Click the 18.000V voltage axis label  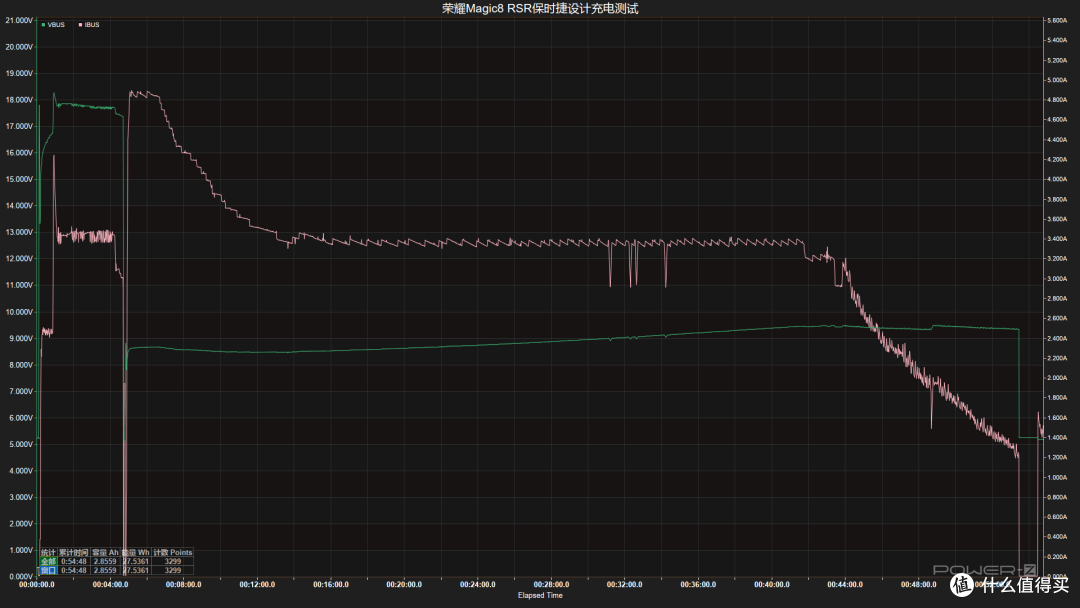(x=19, y=100)
